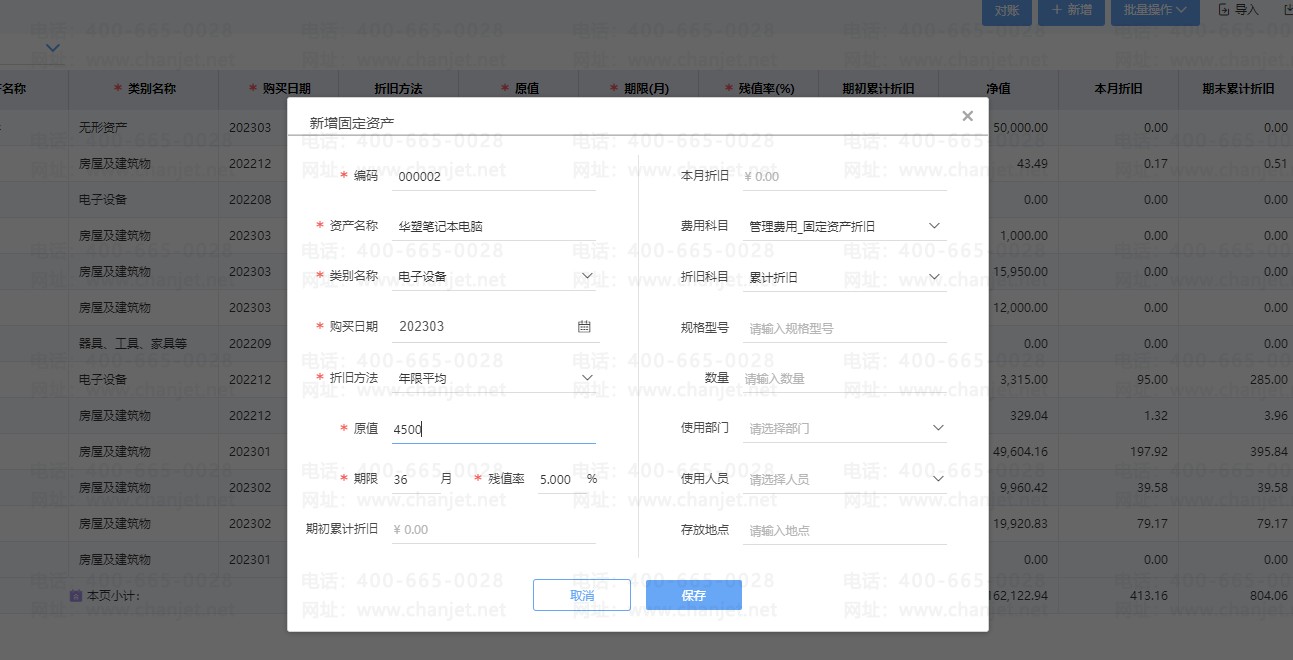Click the 存放地点 input field
Screen dimensions: 1293x660
tap(845, 530)
